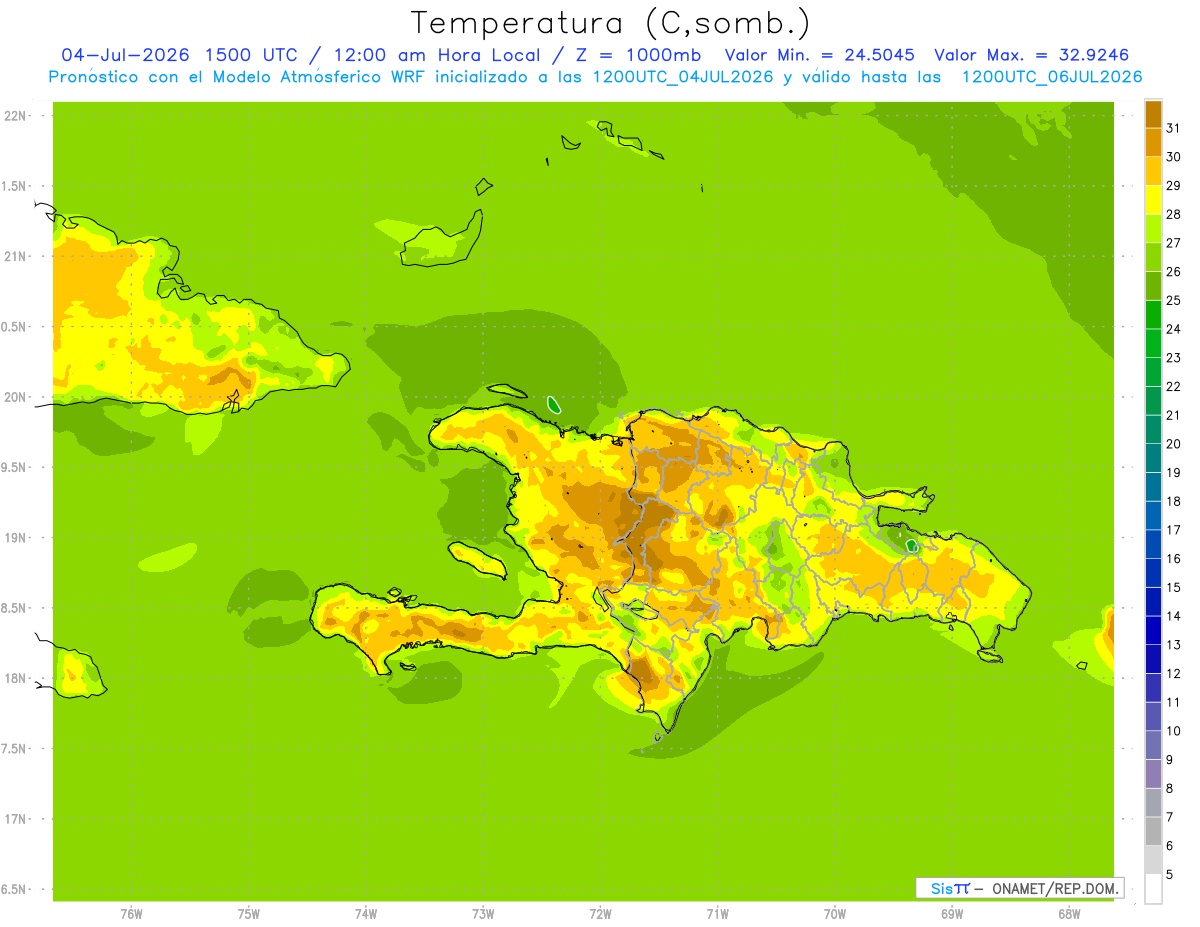Pick the gray swatch between 6 and 7
The image size is (1200, 927).
[x=1153, y=832]
